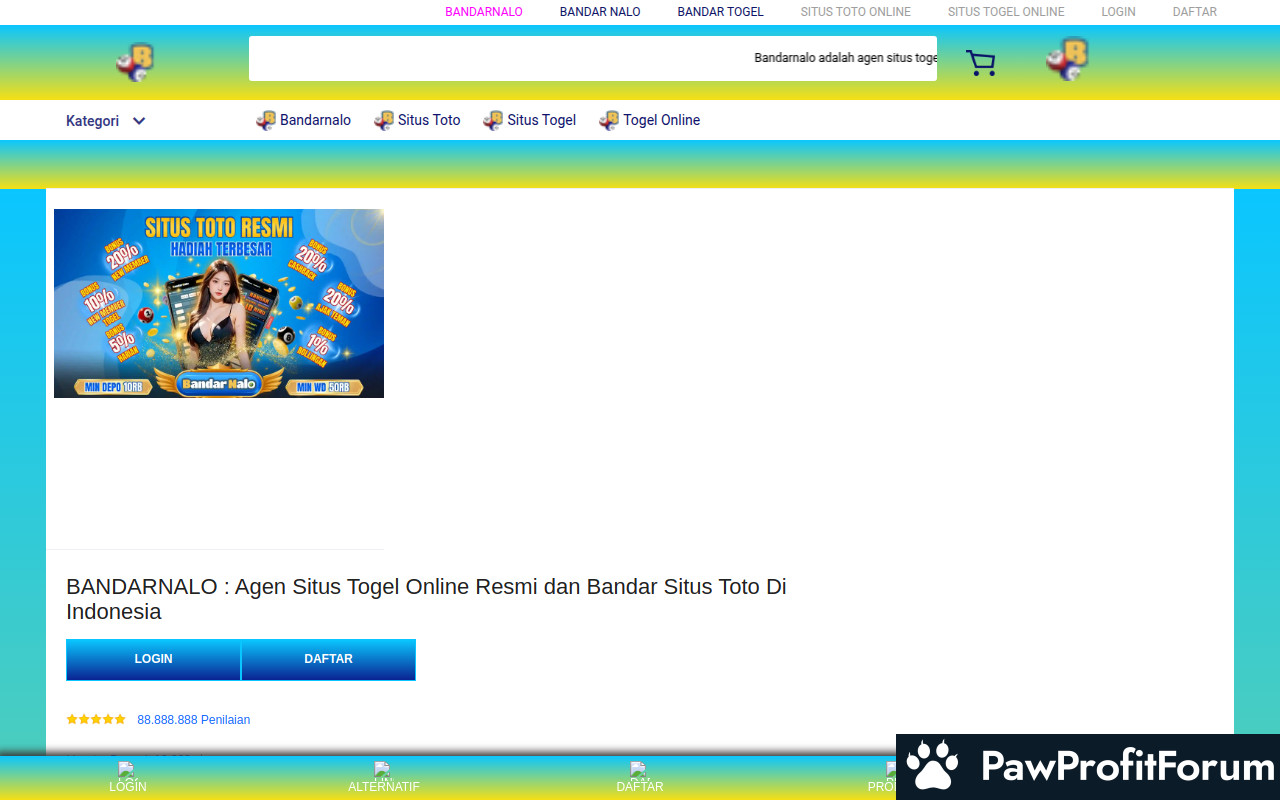The image size is (1280, 800).
Task: Expand the Kategori dropdown
Action: 93,121
